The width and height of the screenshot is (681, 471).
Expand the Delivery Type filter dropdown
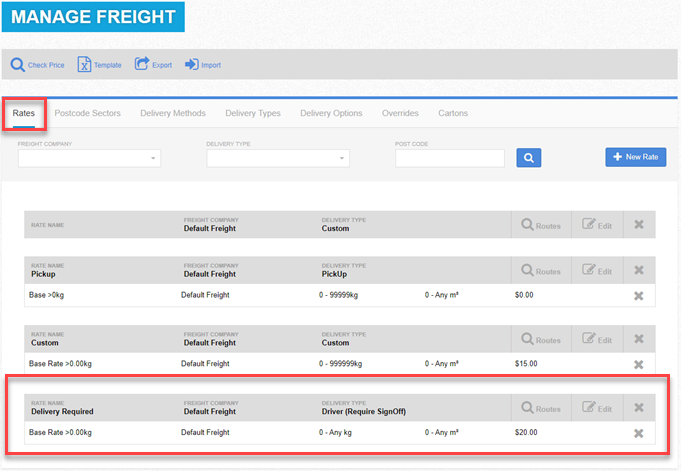click(278, 158)
